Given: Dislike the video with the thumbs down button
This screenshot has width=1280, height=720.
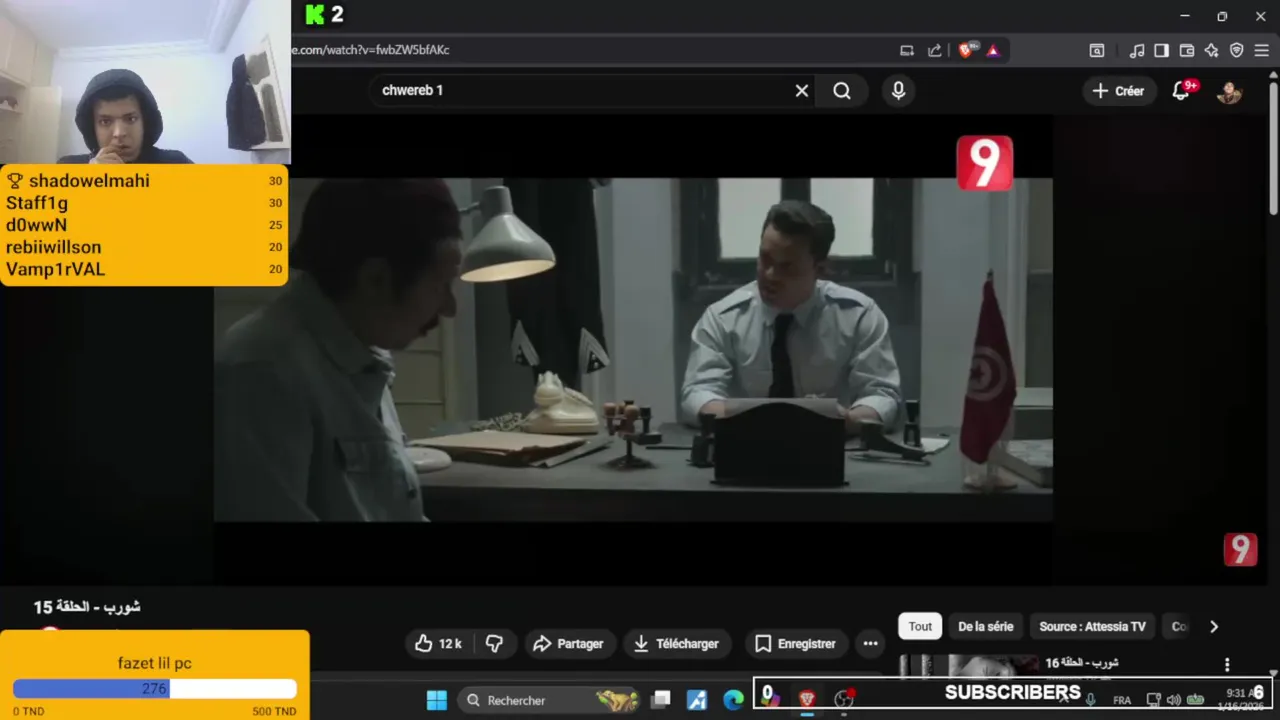Looking at the screenshot, I should click(494, 644).
